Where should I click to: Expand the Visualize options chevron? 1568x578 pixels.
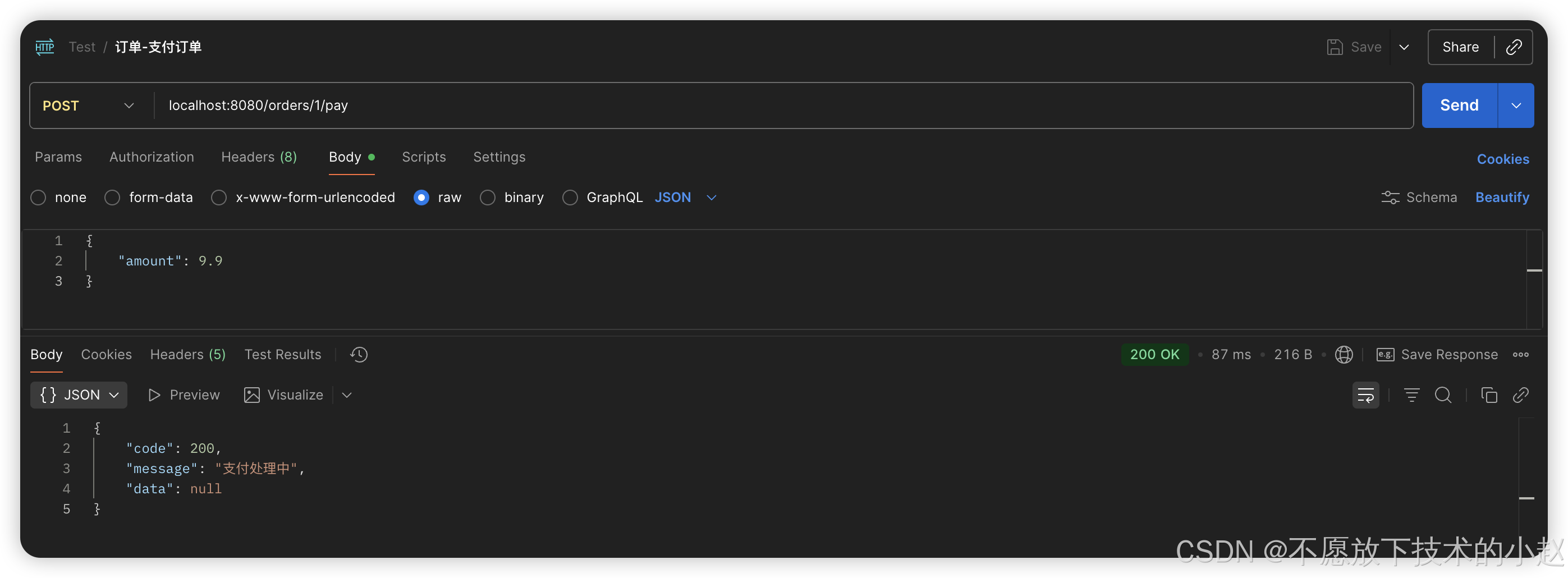pyautogui.click(x=347, y=395)
